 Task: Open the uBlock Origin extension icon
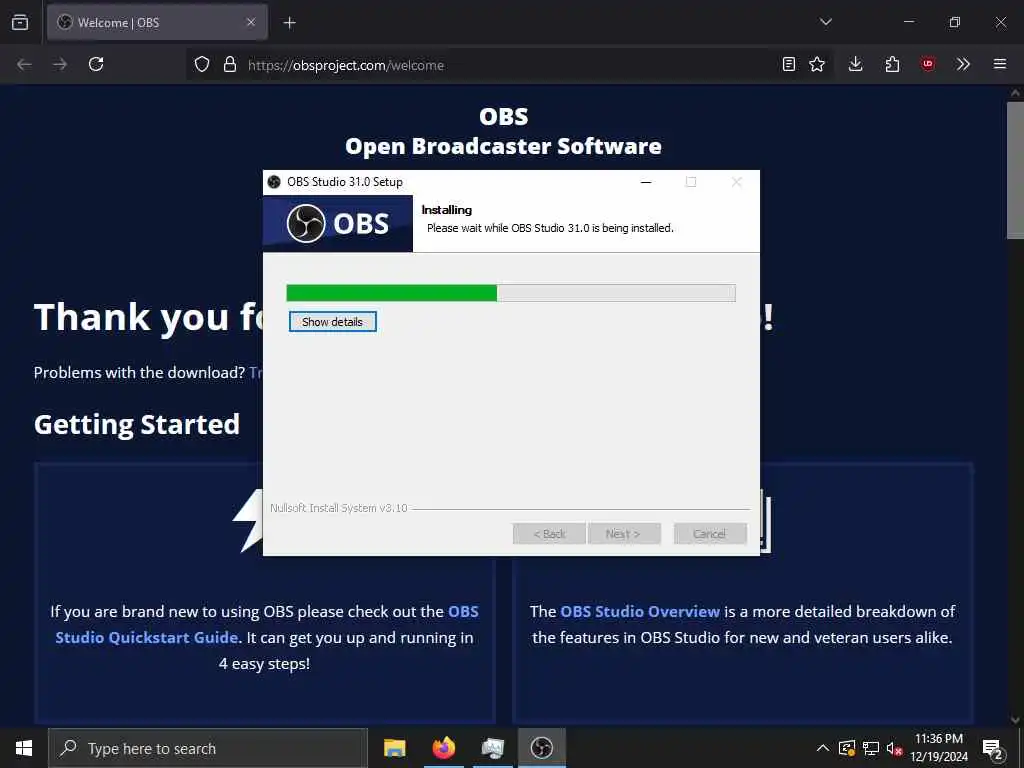click(x=927, y=64)
